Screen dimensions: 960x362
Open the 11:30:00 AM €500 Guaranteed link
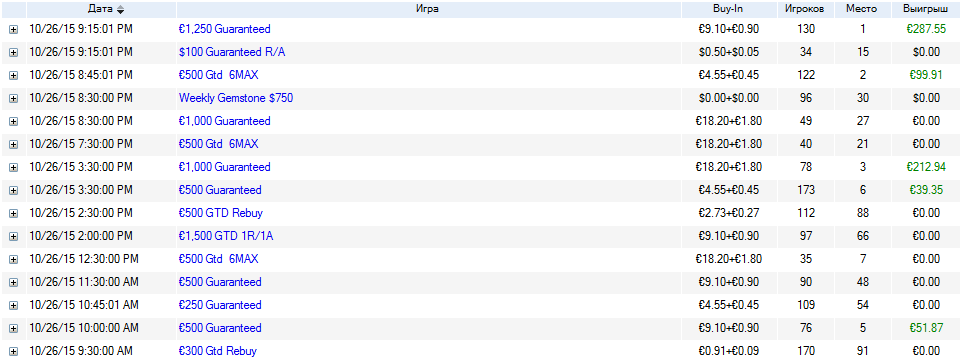pos(220,282)
